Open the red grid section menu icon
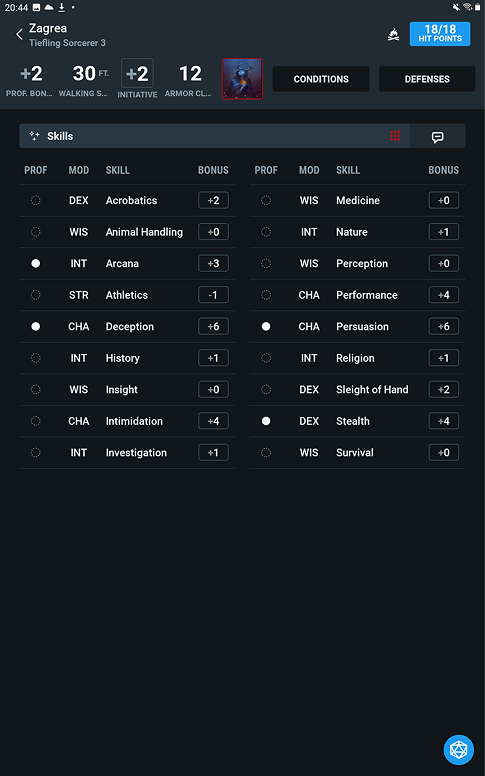Image resolution: width=485 pixels, height=776 pixels. point(395,136)
